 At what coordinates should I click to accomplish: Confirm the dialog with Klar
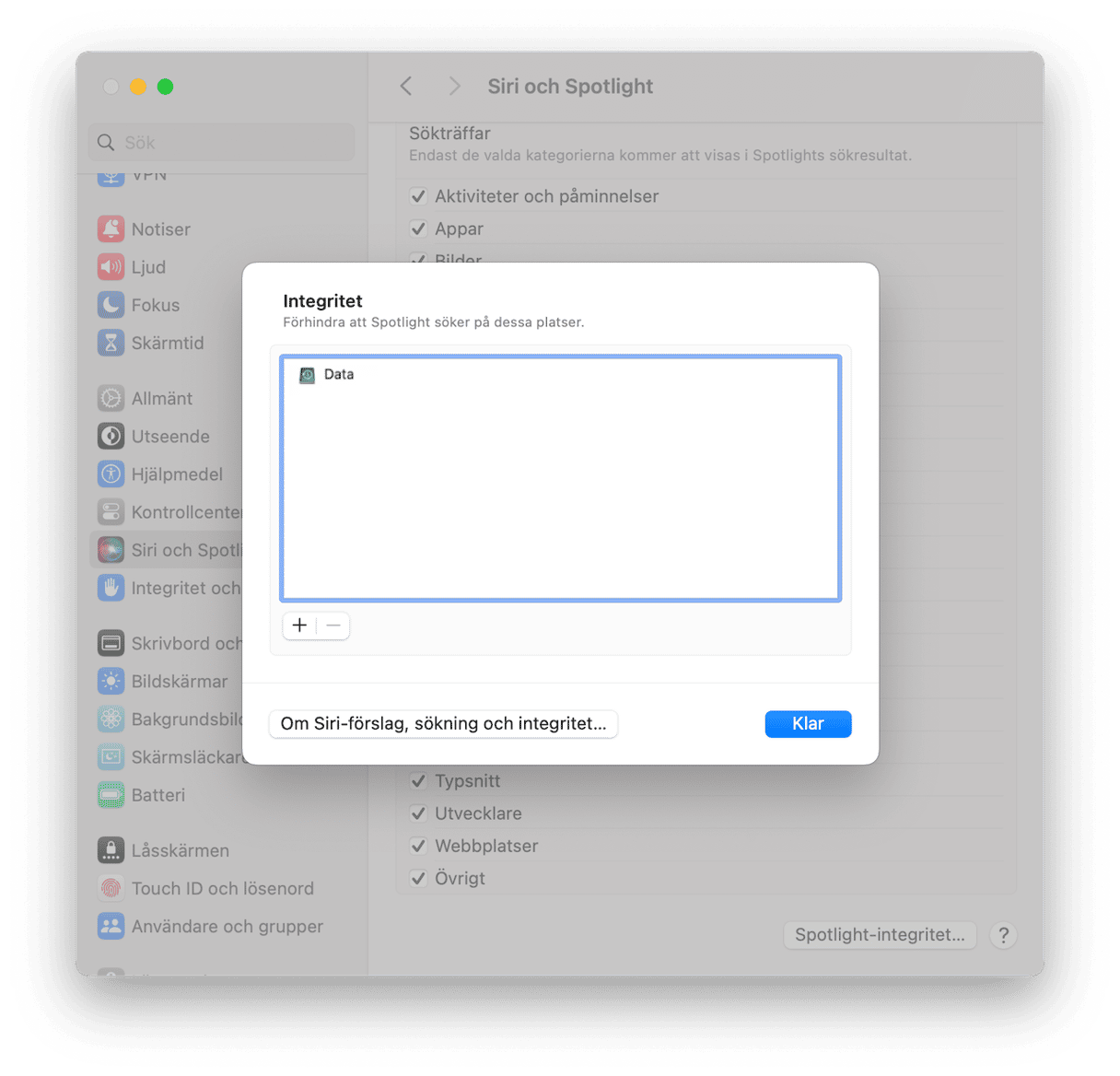808,724
